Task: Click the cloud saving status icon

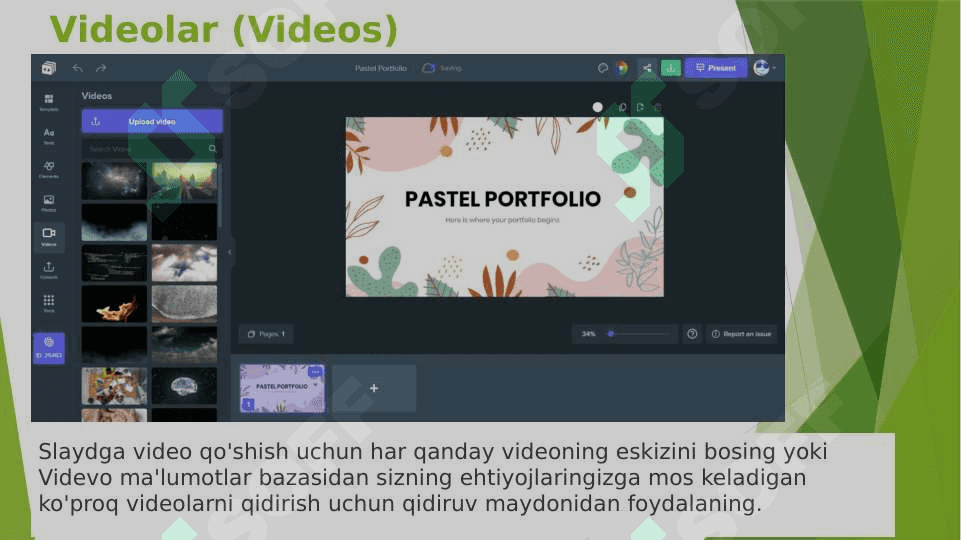Action: pos(428,68)
